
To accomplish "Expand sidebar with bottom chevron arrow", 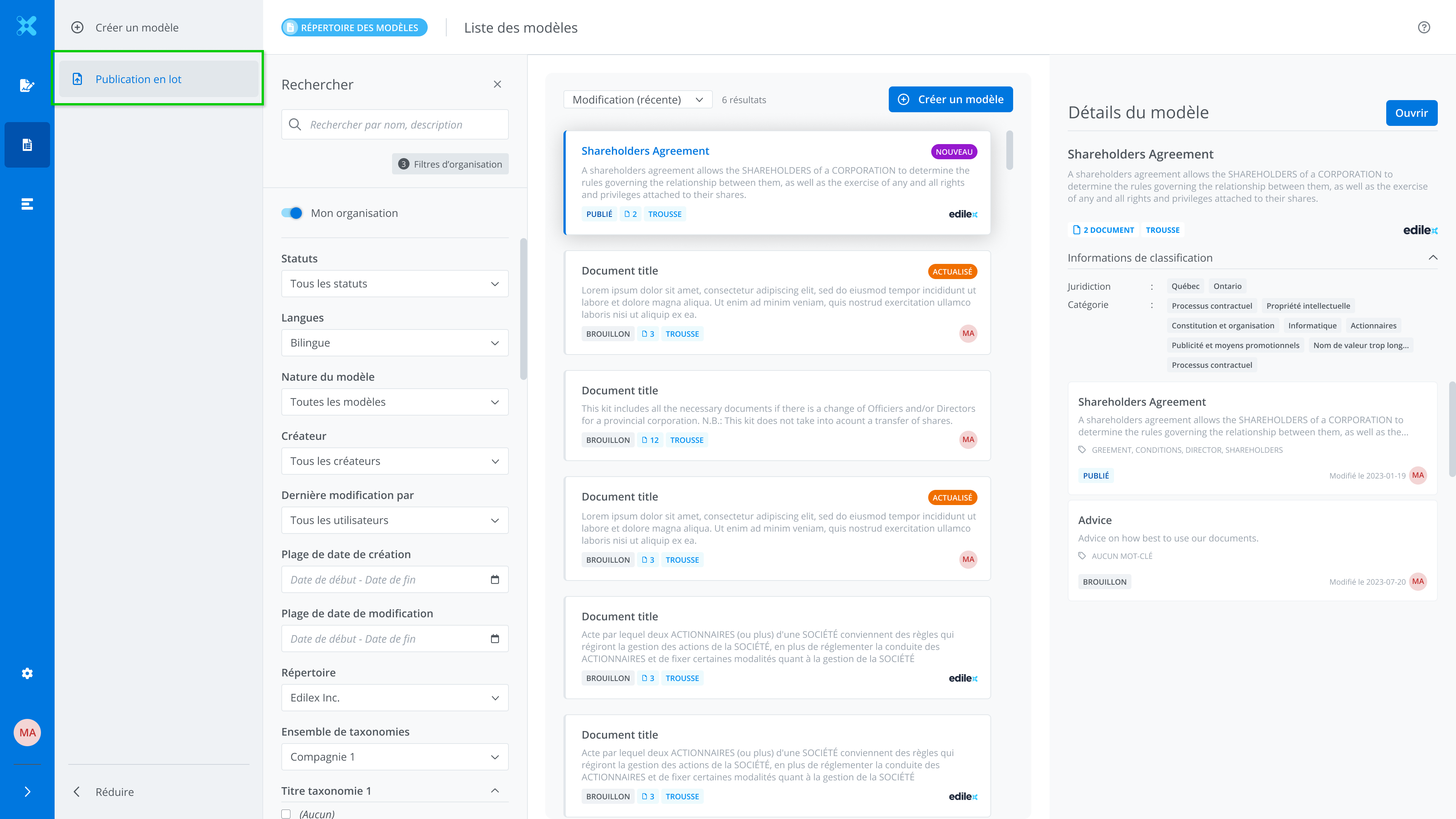I will pyautogui.click(x=27, y=791).
